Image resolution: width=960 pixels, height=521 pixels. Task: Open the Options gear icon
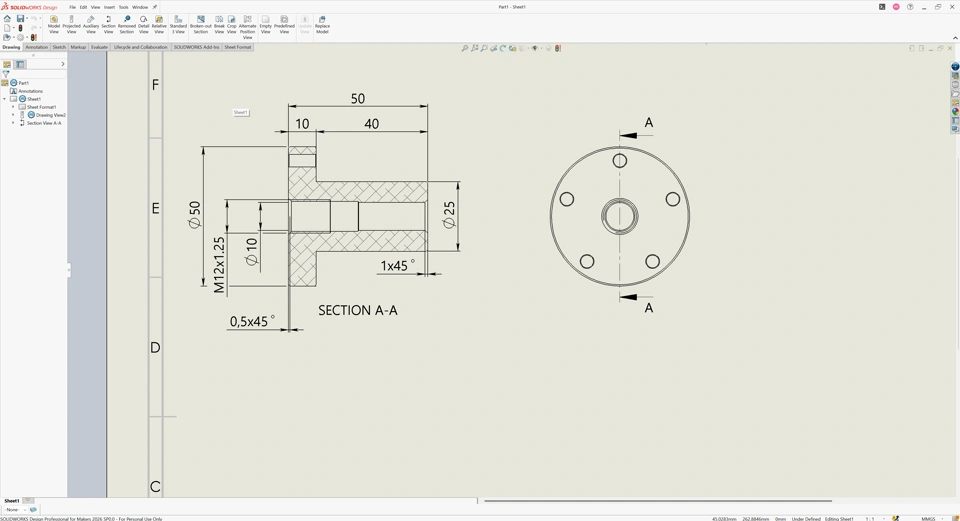[x=20, y=37]
